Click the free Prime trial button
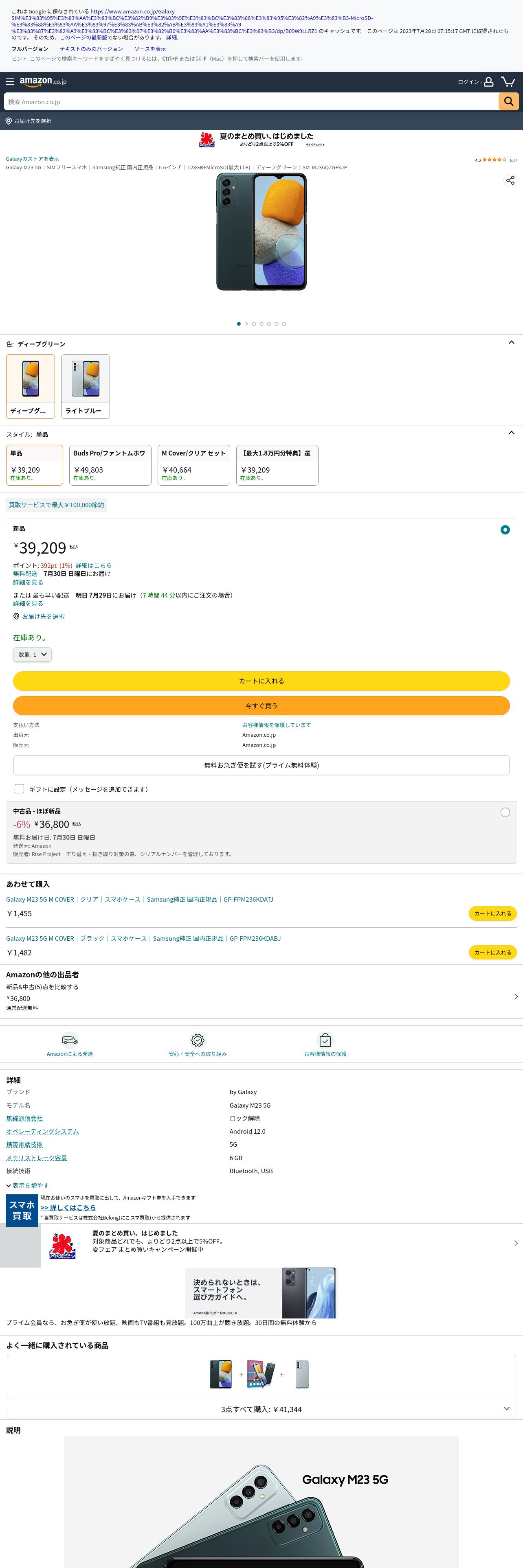Screen dimensions: 523x1568 click(x=261, y=765)
